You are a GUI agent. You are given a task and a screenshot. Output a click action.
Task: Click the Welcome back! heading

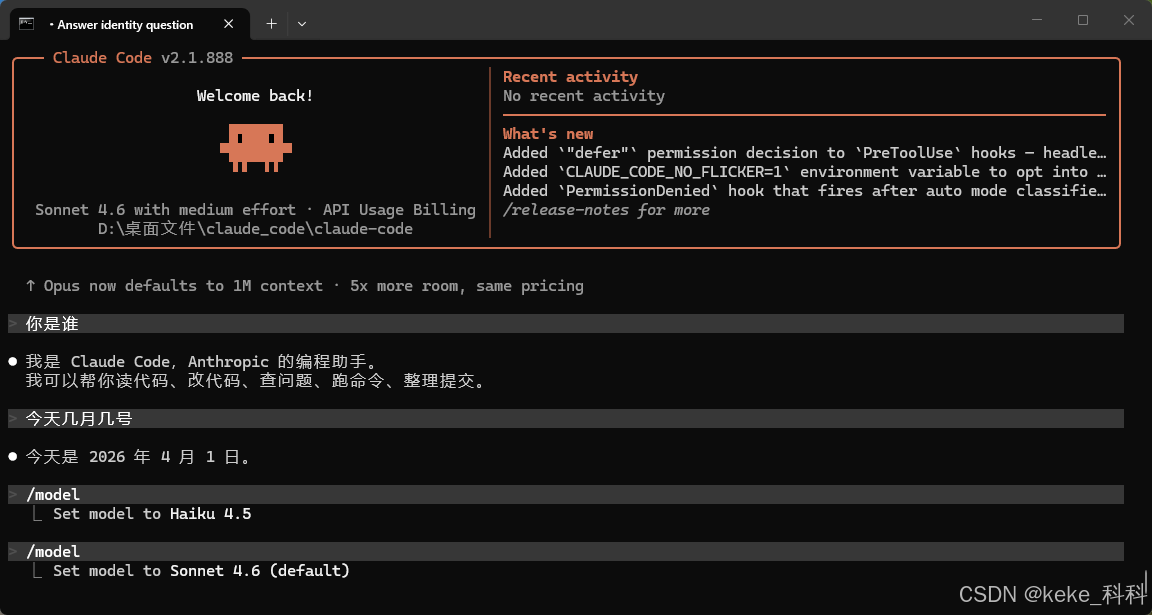255,96
